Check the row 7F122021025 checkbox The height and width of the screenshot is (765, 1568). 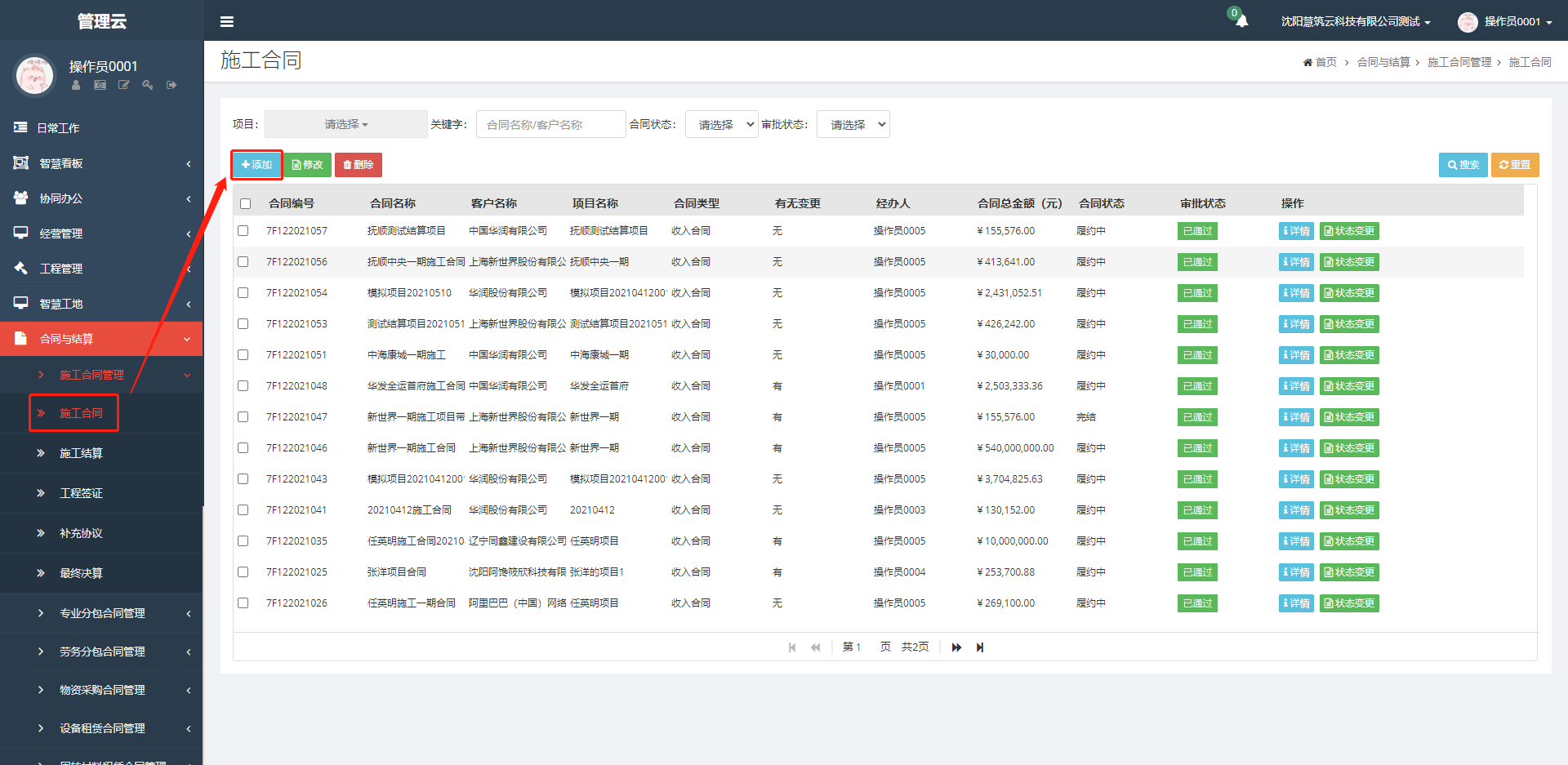click(243, 572)
